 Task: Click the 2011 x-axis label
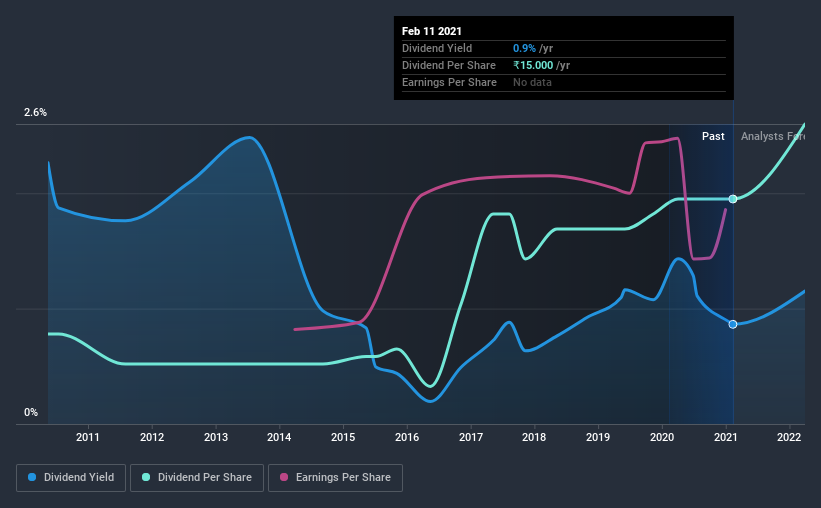click(87, 437)
